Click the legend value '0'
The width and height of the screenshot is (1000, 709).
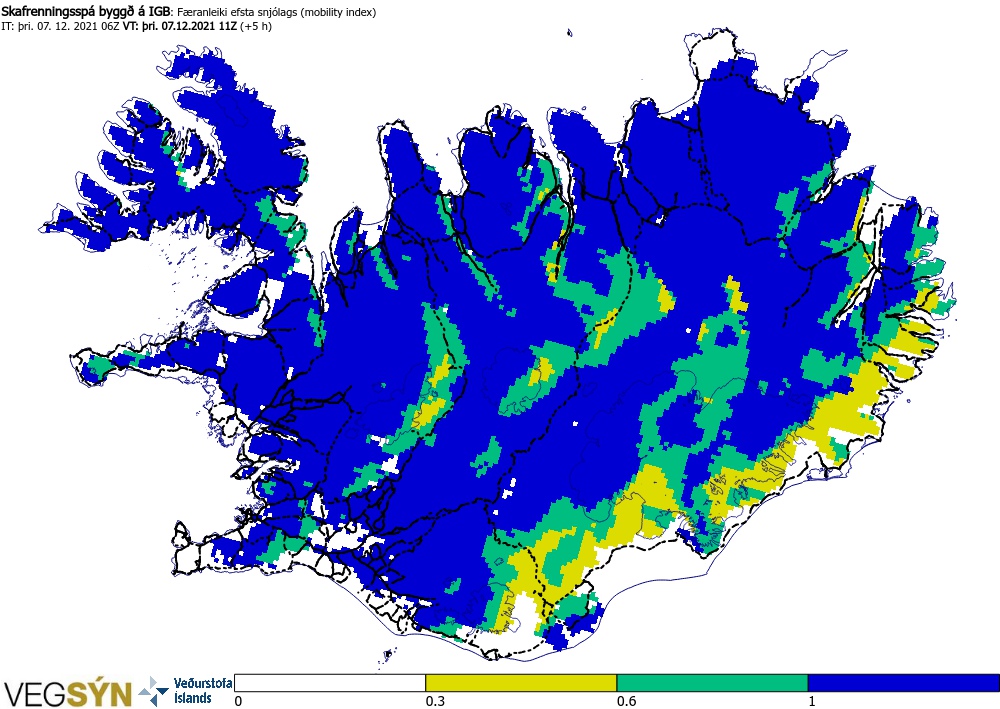[x=239, y=701]
